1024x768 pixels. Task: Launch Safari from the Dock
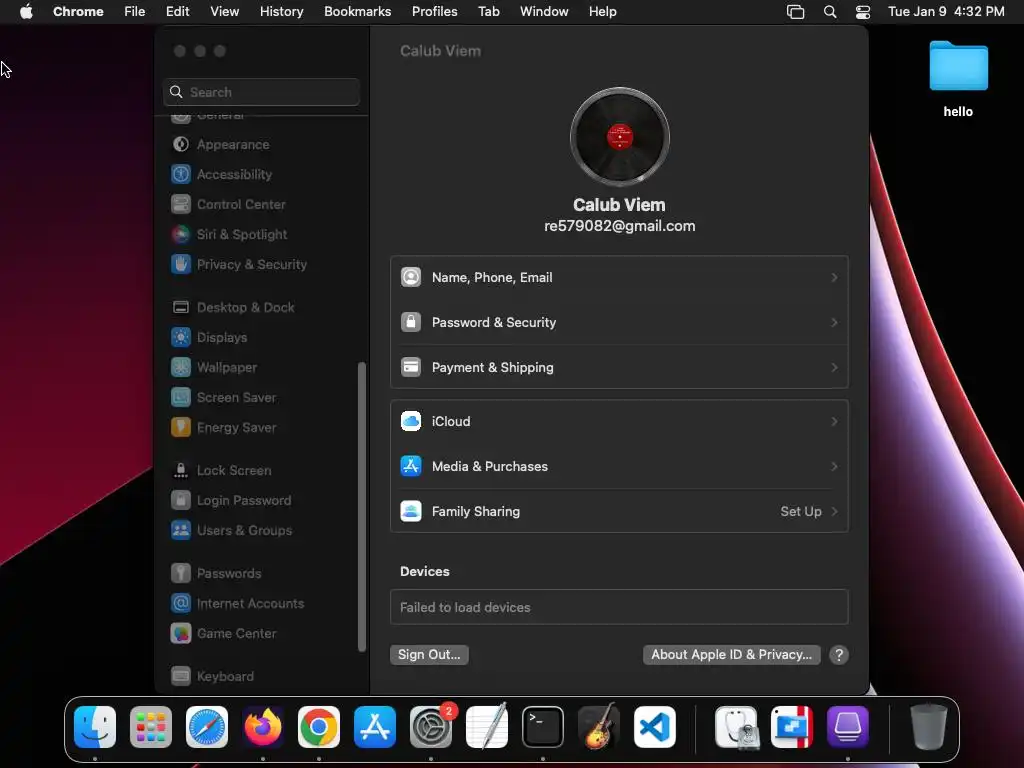click(207, 727)
